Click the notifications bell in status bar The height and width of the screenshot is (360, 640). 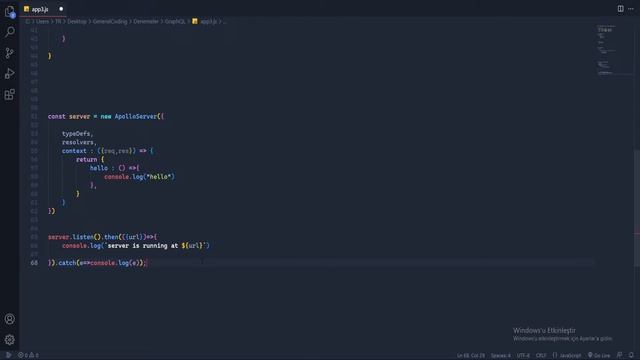point(631,355)
